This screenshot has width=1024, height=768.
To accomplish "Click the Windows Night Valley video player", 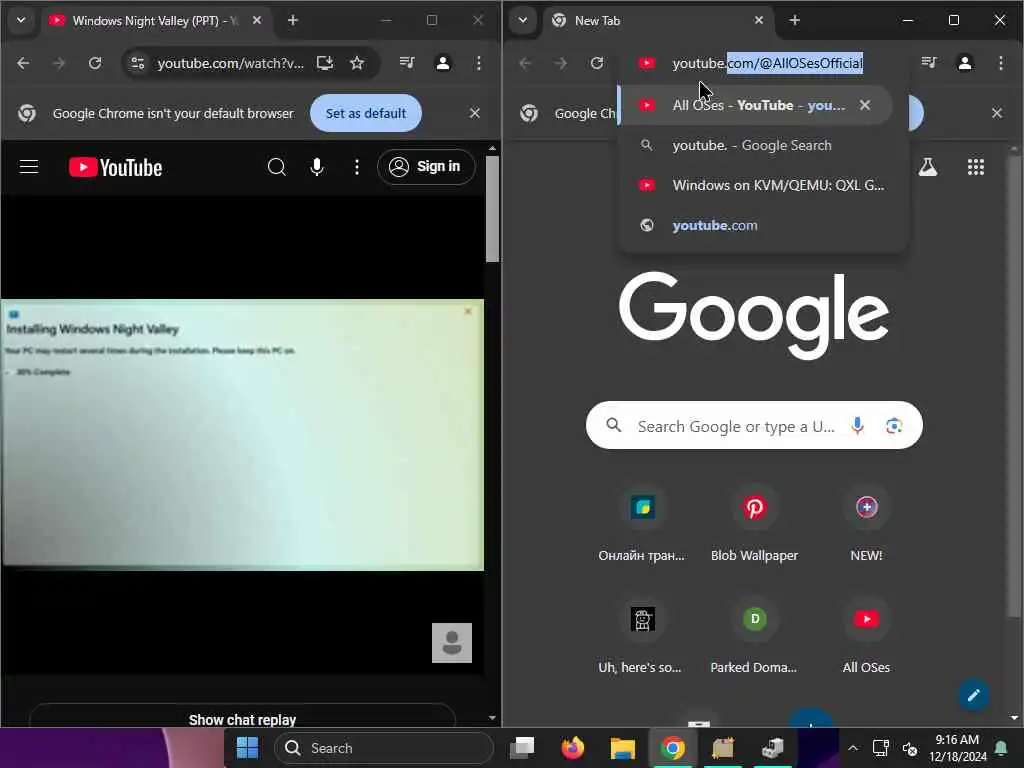I will (x=242, y=434).
